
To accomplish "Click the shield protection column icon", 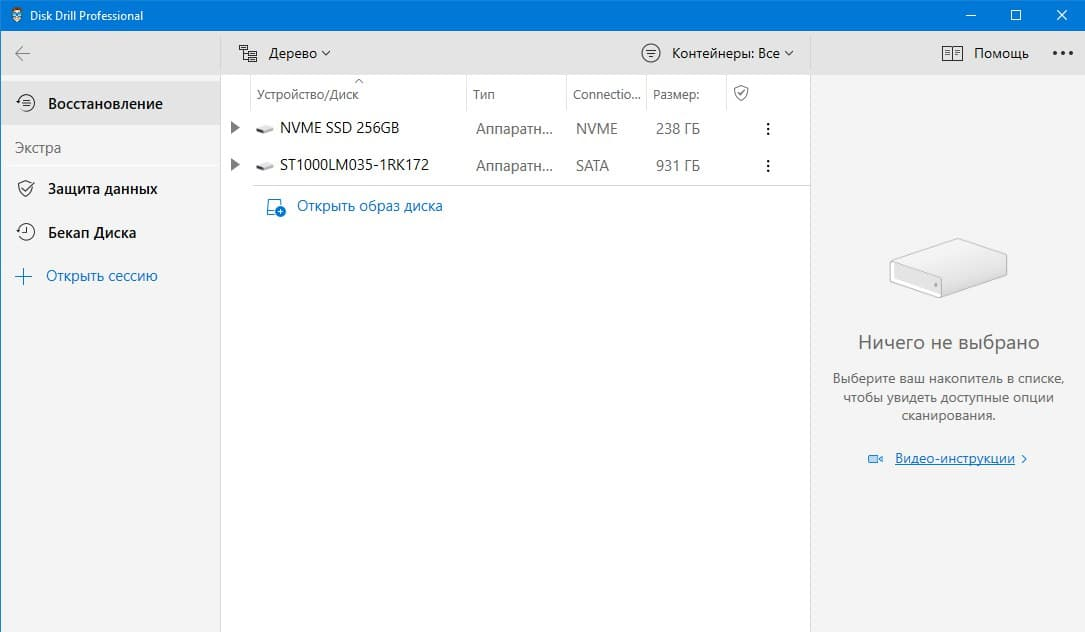I will [741, 93].
